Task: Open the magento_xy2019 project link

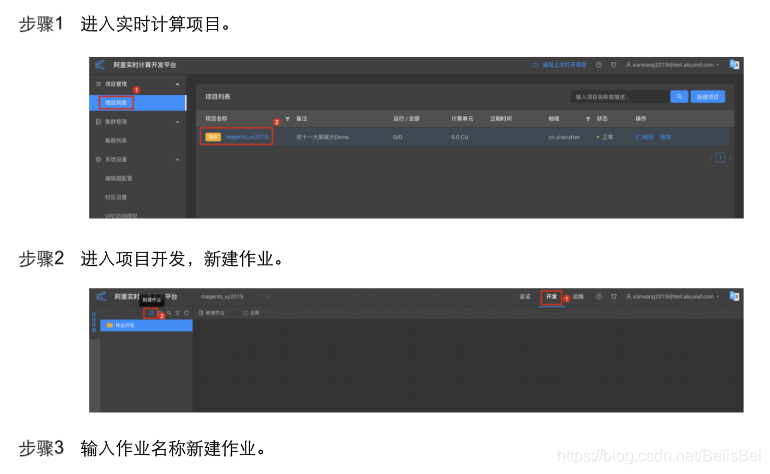Action: (247, 137)
